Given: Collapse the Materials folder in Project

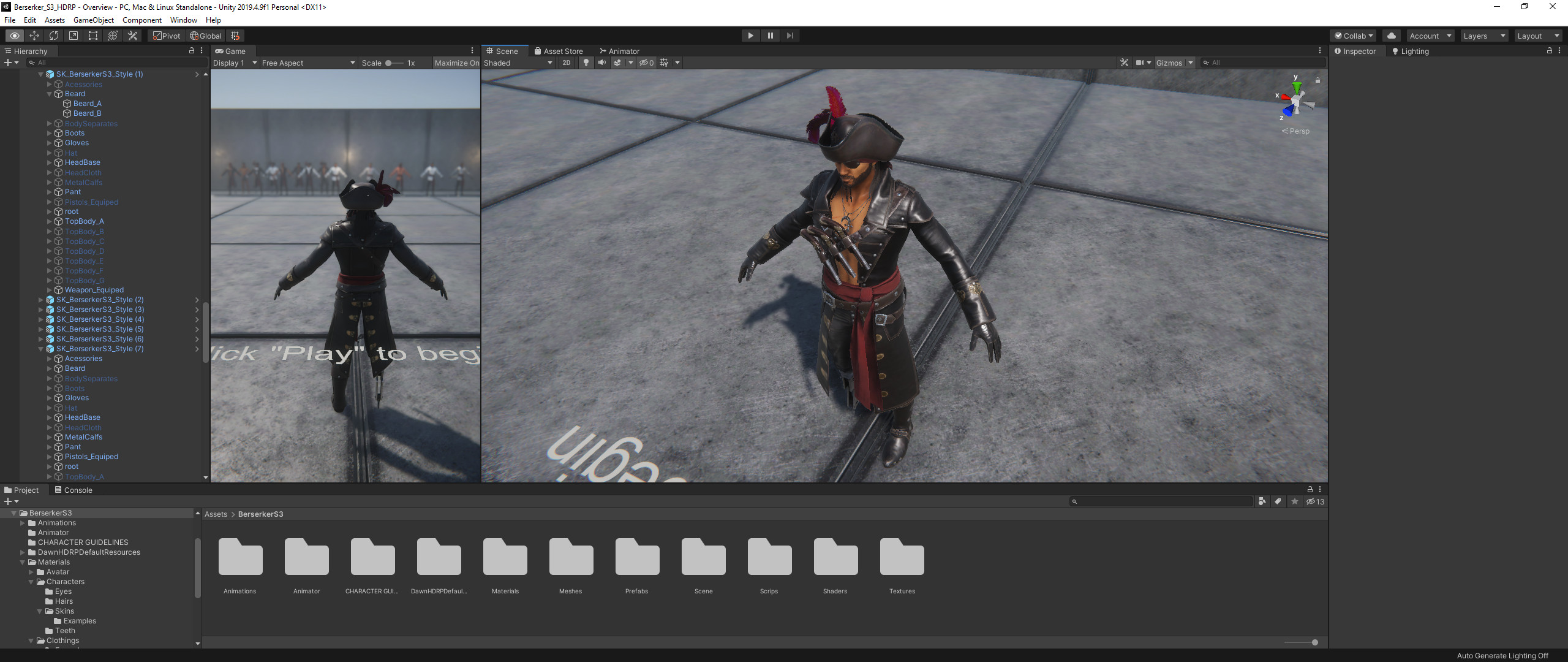Looking at the screenshot, I should coord(23,562).
